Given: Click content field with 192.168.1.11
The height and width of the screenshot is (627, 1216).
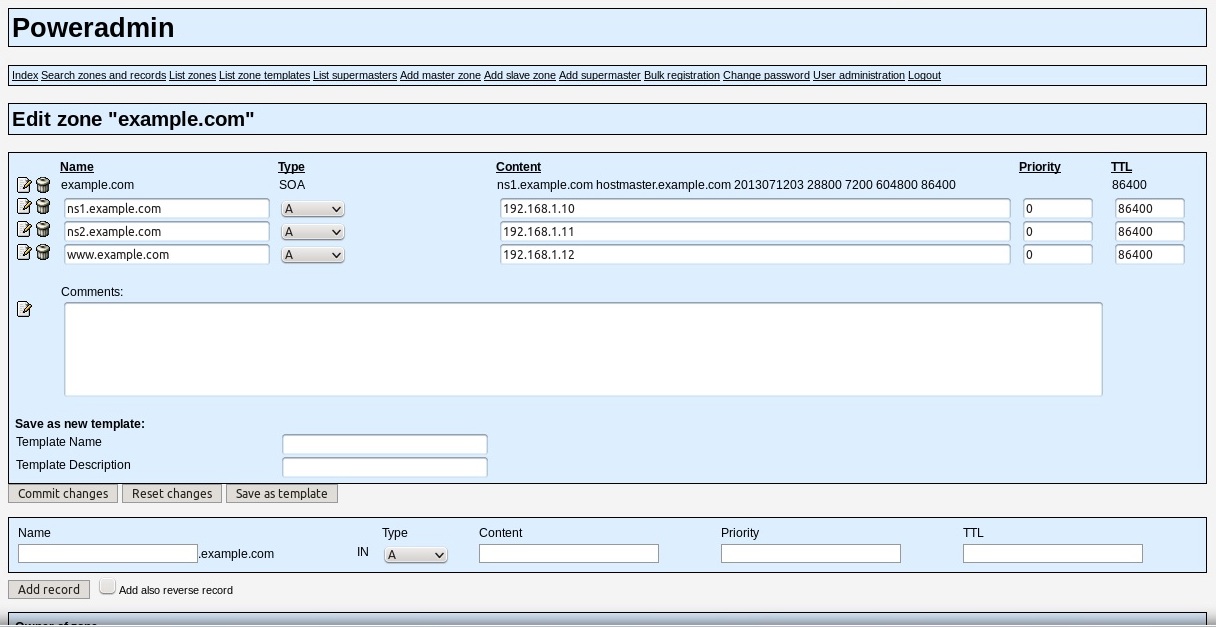Looking at the screenshot, I should pyautogui.click(x=755, y=231).
